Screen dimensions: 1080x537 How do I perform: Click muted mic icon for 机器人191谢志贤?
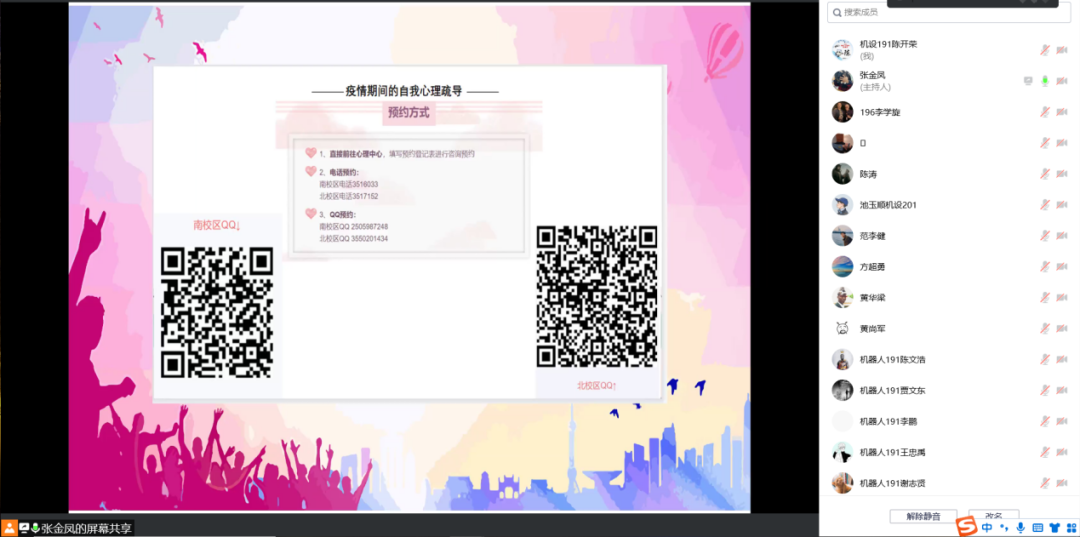point(1045,483)
